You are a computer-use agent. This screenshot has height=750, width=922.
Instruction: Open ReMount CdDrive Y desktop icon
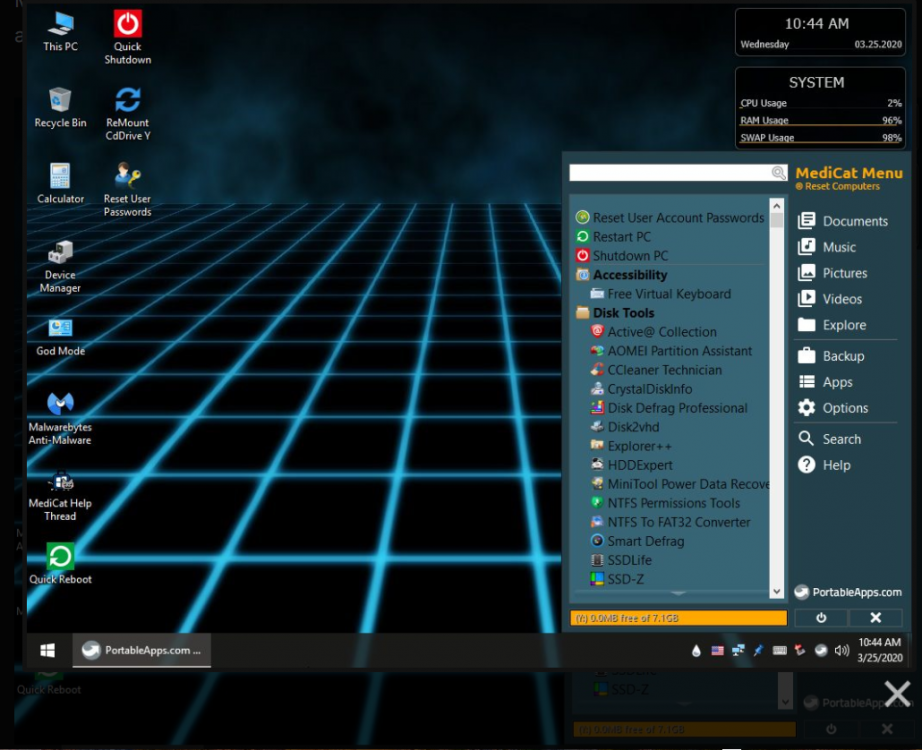click(x=127, y=101)
